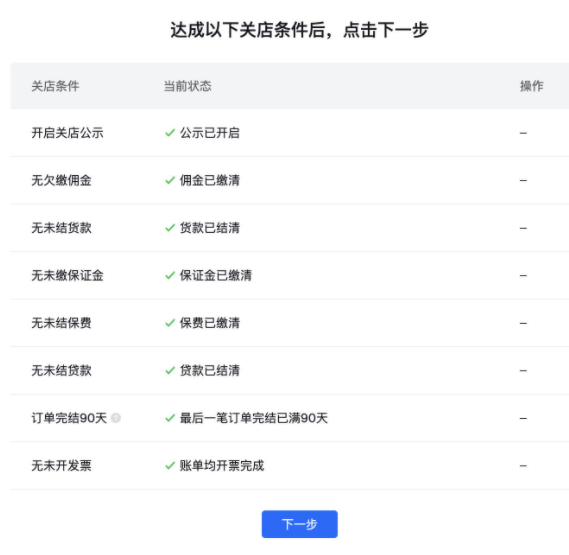Viewport: 569px width, 555px height.
Task: Select the 开启关店公示 condition
Action: pyautogui.click(x=67, y=133)
